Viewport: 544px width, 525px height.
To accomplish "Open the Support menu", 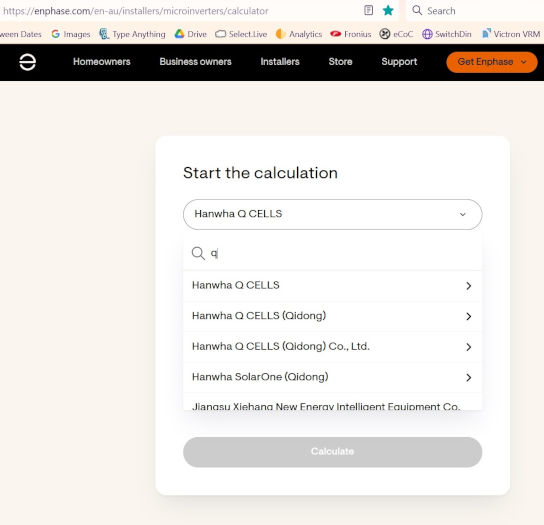I will click(399, 62).
